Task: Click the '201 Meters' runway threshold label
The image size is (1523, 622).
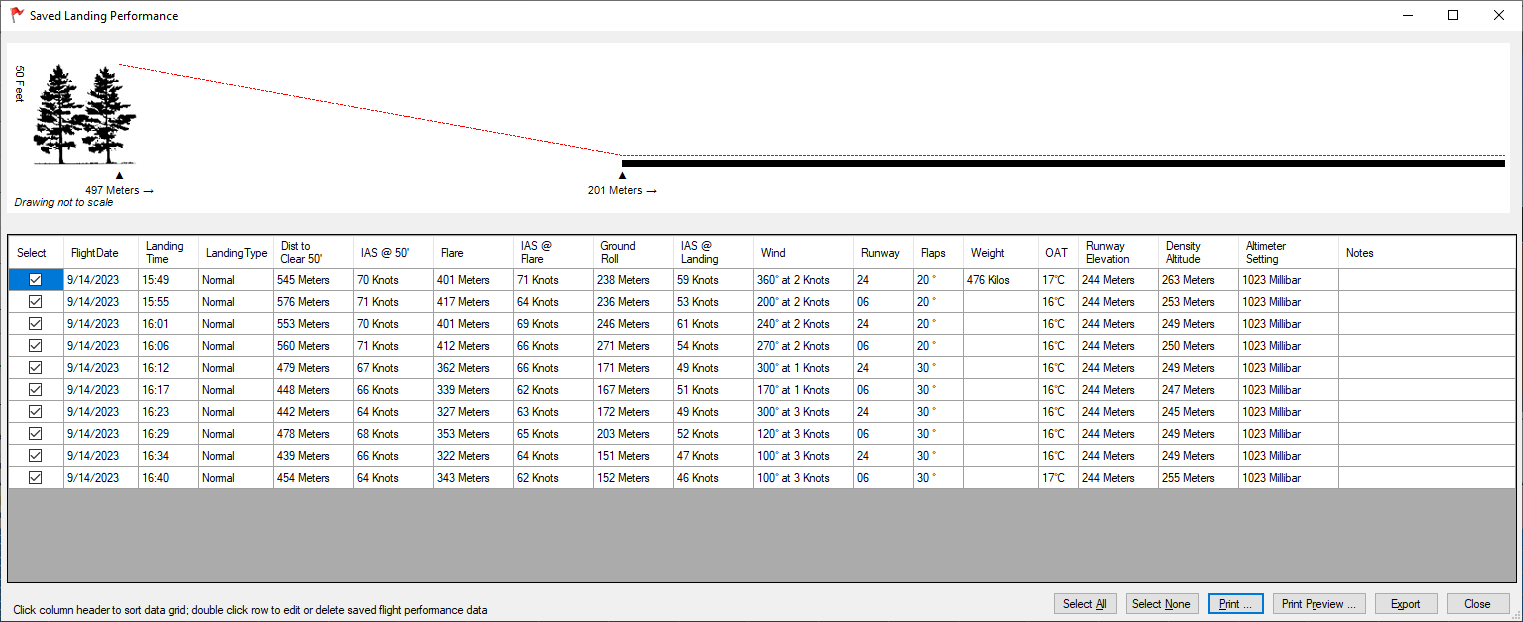Action: click(x=622, y=190)
